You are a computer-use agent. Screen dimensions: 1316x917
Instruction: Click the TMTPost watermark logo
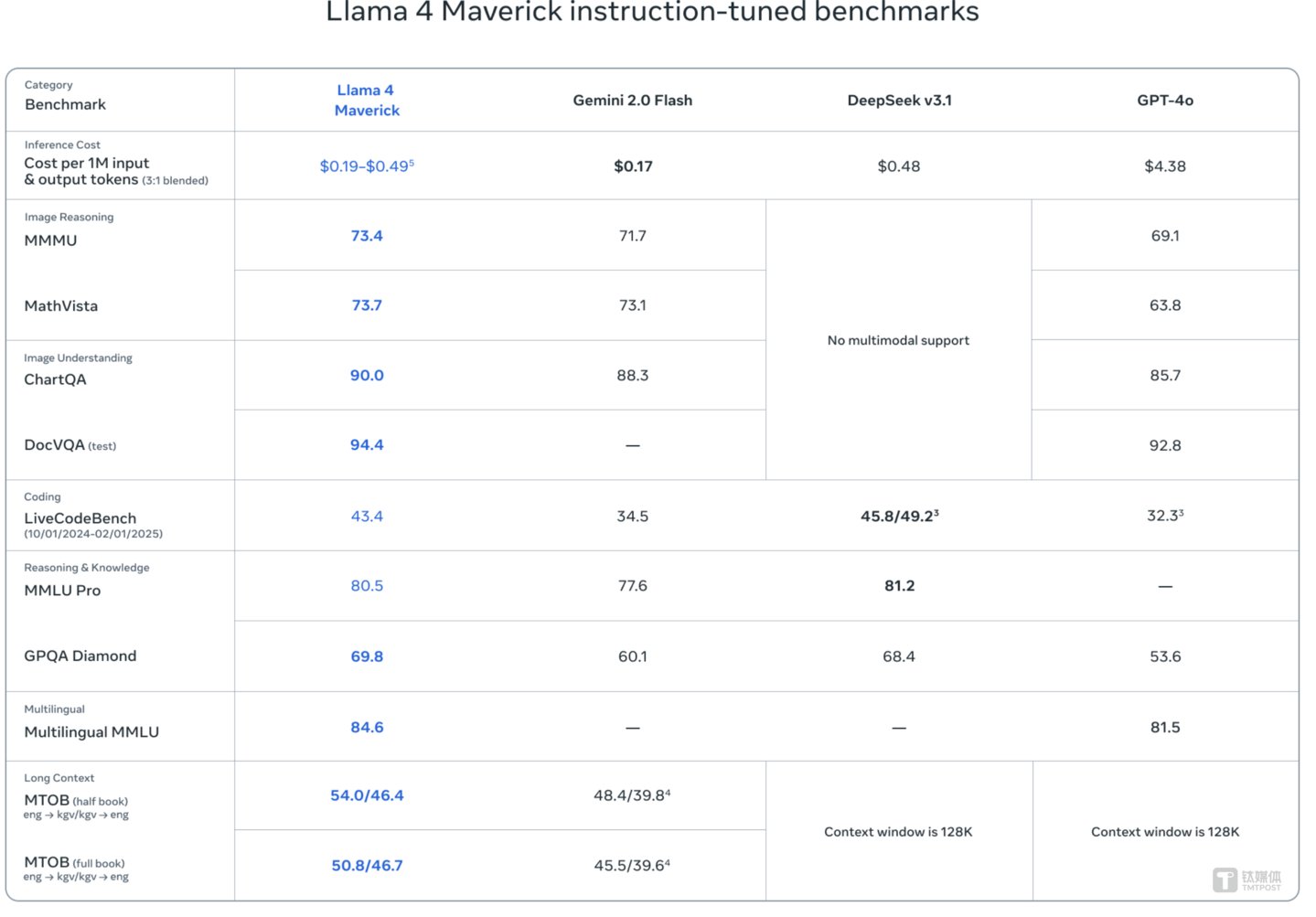point(1246,880)
